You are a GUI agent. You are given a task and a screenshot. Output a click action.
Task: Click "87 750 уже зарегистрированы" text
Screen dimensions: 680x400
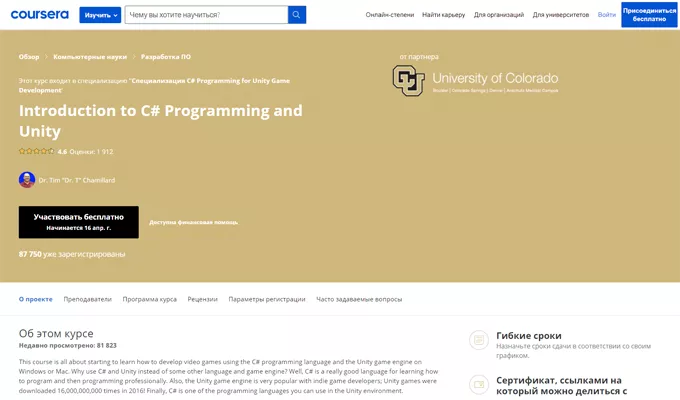click(72, 254)
